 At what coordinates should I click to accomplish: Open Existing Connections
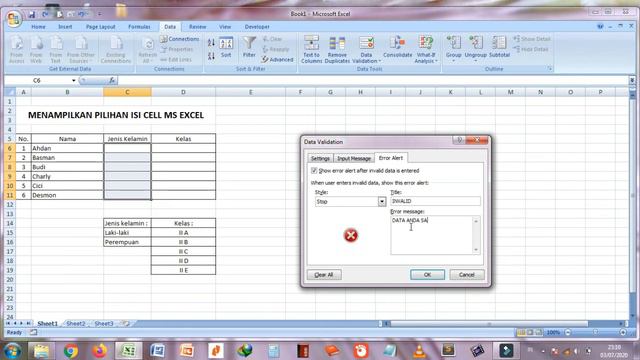coord(116,49)
